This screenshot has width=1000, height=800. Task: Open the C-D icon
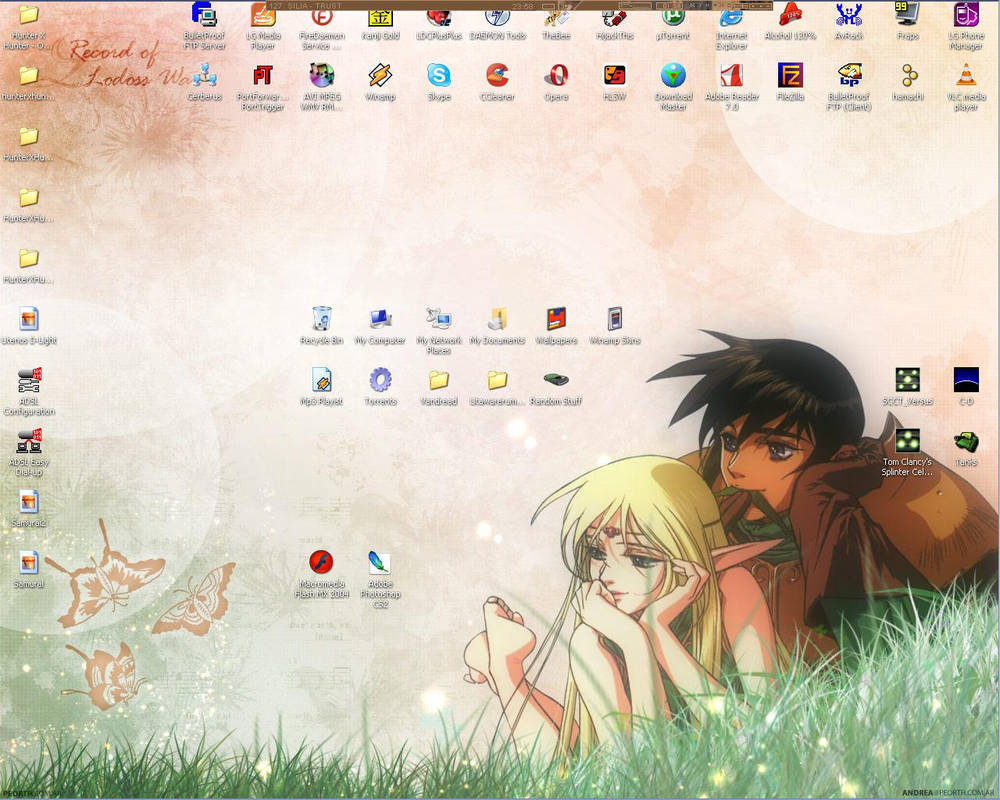pos(966,380)
